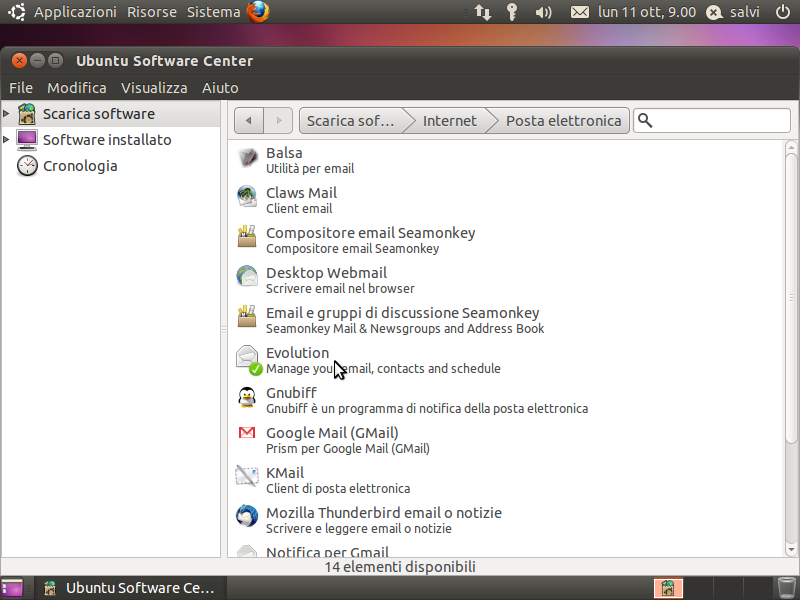This screenshot has height=600, width=800.
Task: Go to the Internet breadcrumb
Action: [449, 120]
